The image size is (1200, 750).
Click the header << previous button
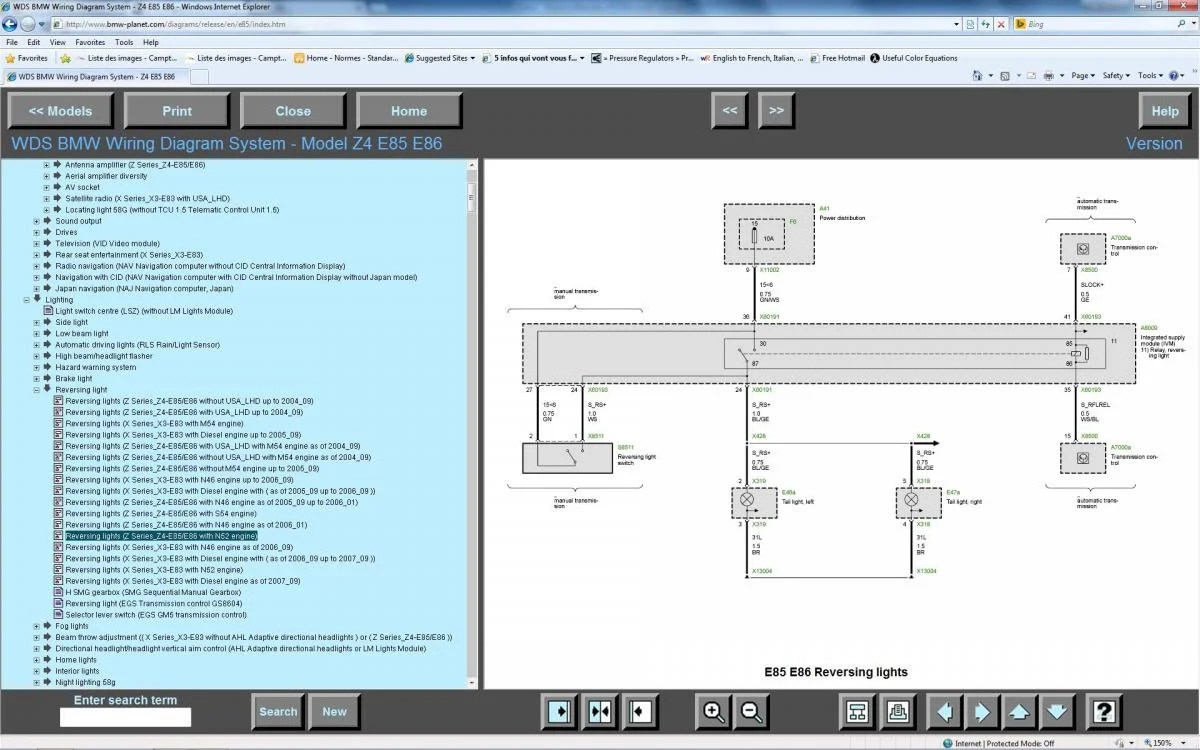click(x=730, y=111)
